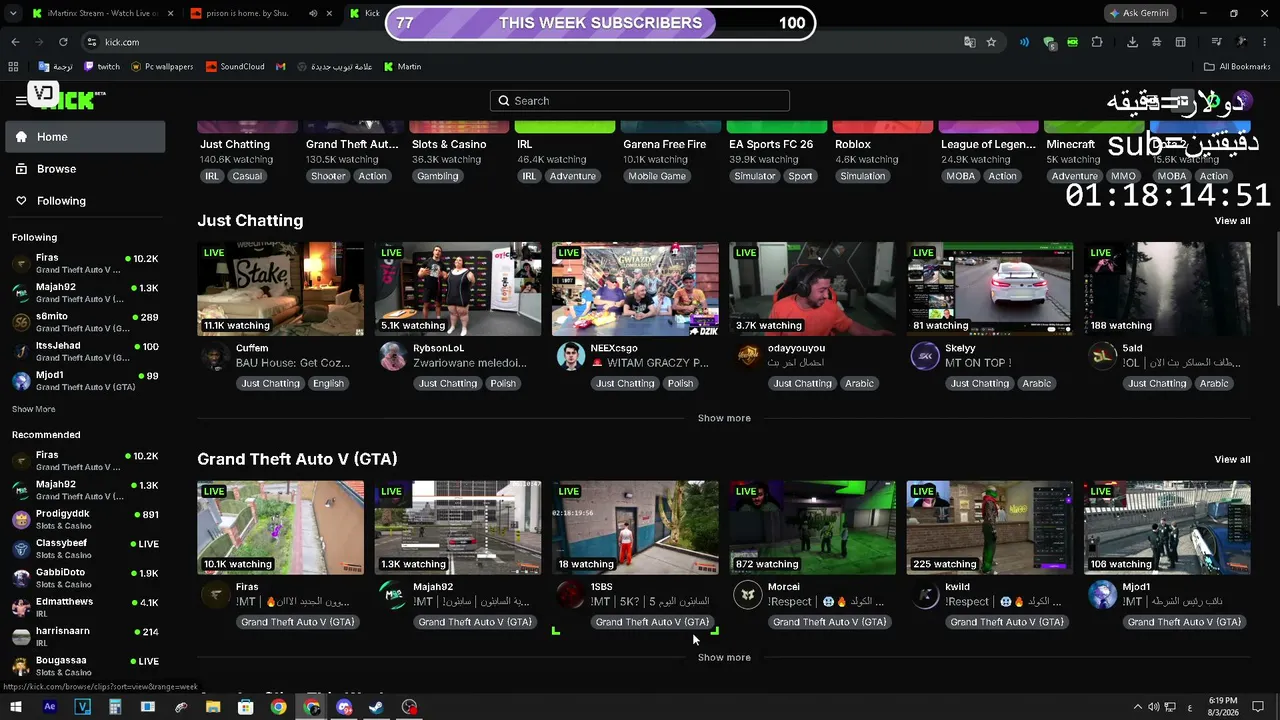The width and height of the screenshot is (1280, 720).
Task: Open RybsonLoL's stream thumbnail
Action: (458, 289)
